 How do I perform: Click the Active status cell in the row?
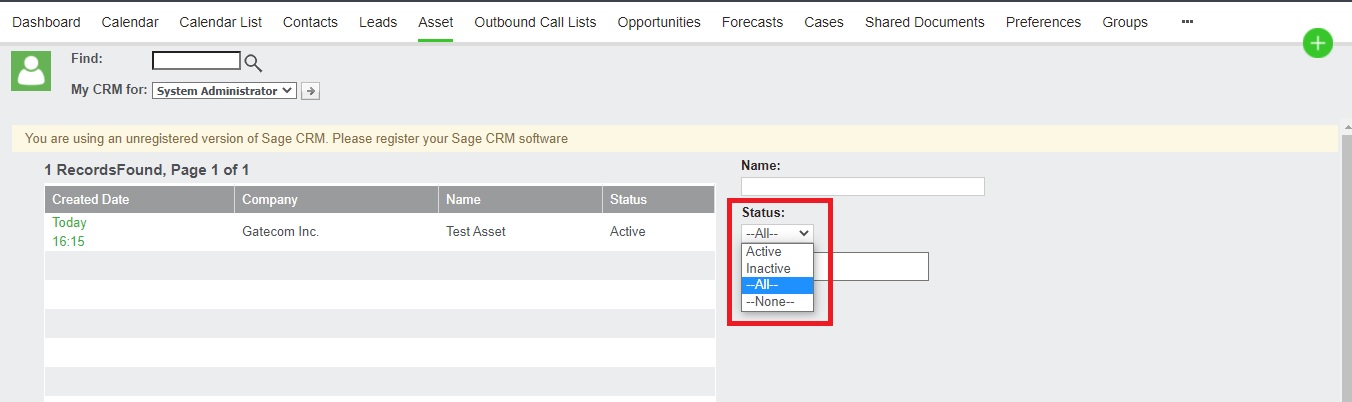click(628, 232)
